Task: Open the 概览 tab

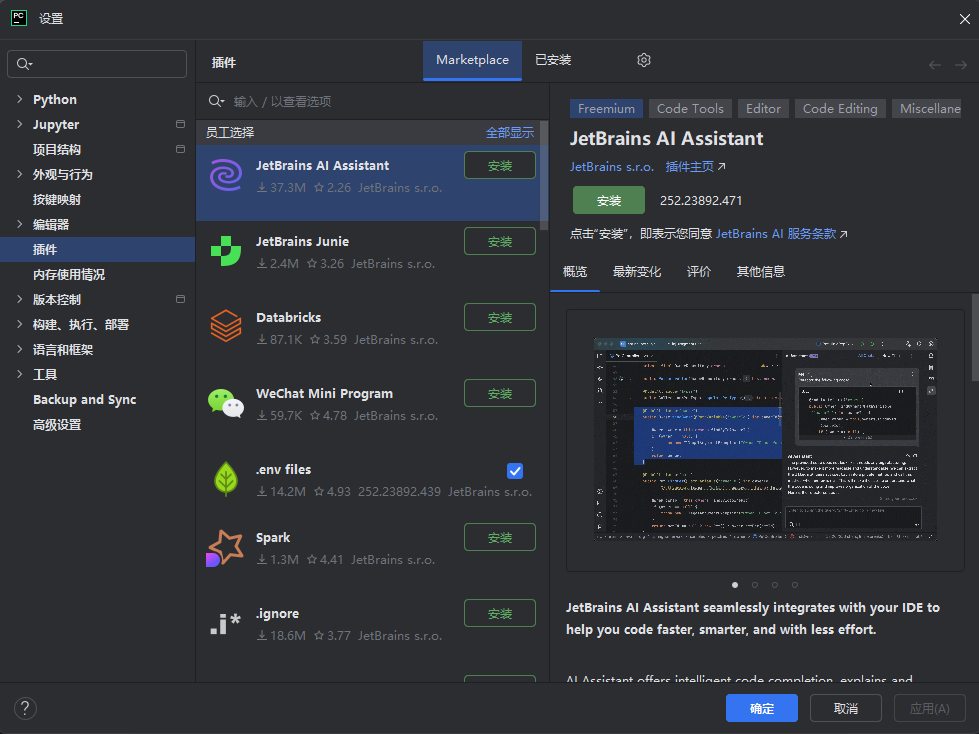Action: [x=575, y=272]
